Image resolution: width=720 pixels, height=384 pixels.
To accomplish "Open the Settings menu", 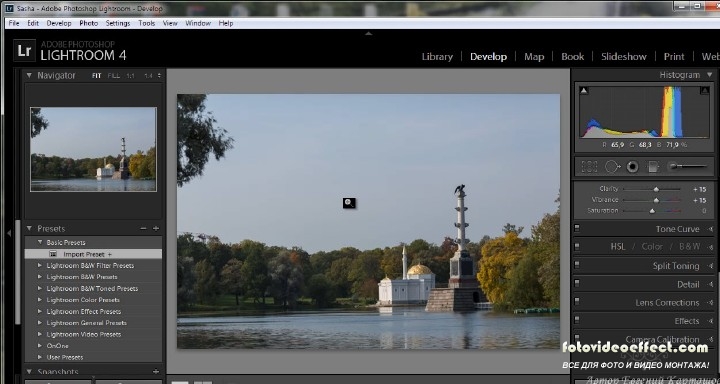I will coord(118,23).
